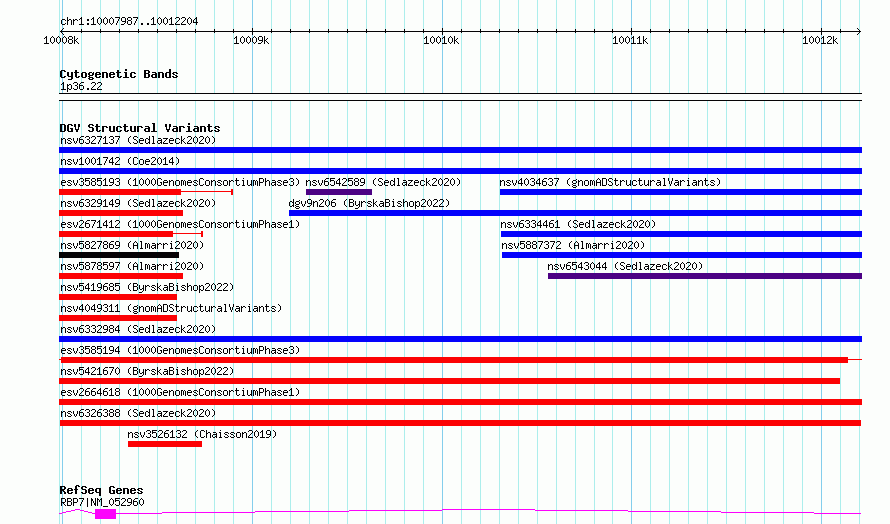
Task: Click the red bar of nsv5421670
Action: click(x=450, y=381)
